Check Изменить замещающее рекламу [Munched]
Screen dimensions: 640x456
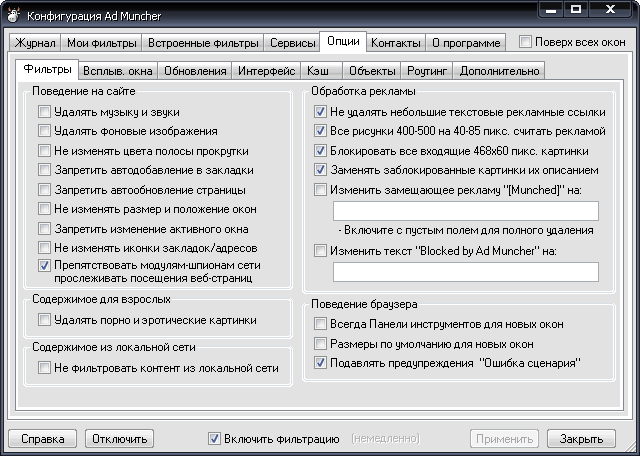coord(320,189)
